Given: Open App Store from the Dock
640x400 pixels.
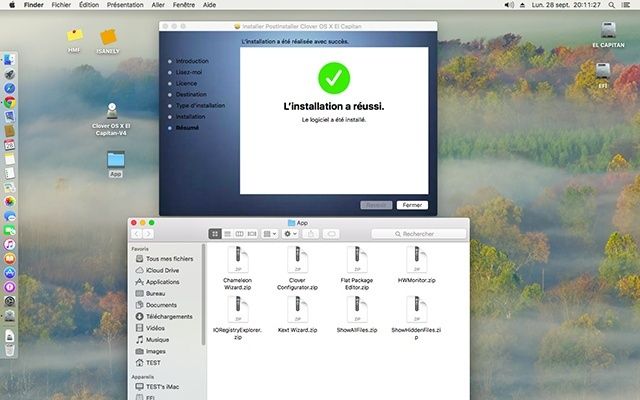Looking at the screenshot, I should tap(9, 273).
